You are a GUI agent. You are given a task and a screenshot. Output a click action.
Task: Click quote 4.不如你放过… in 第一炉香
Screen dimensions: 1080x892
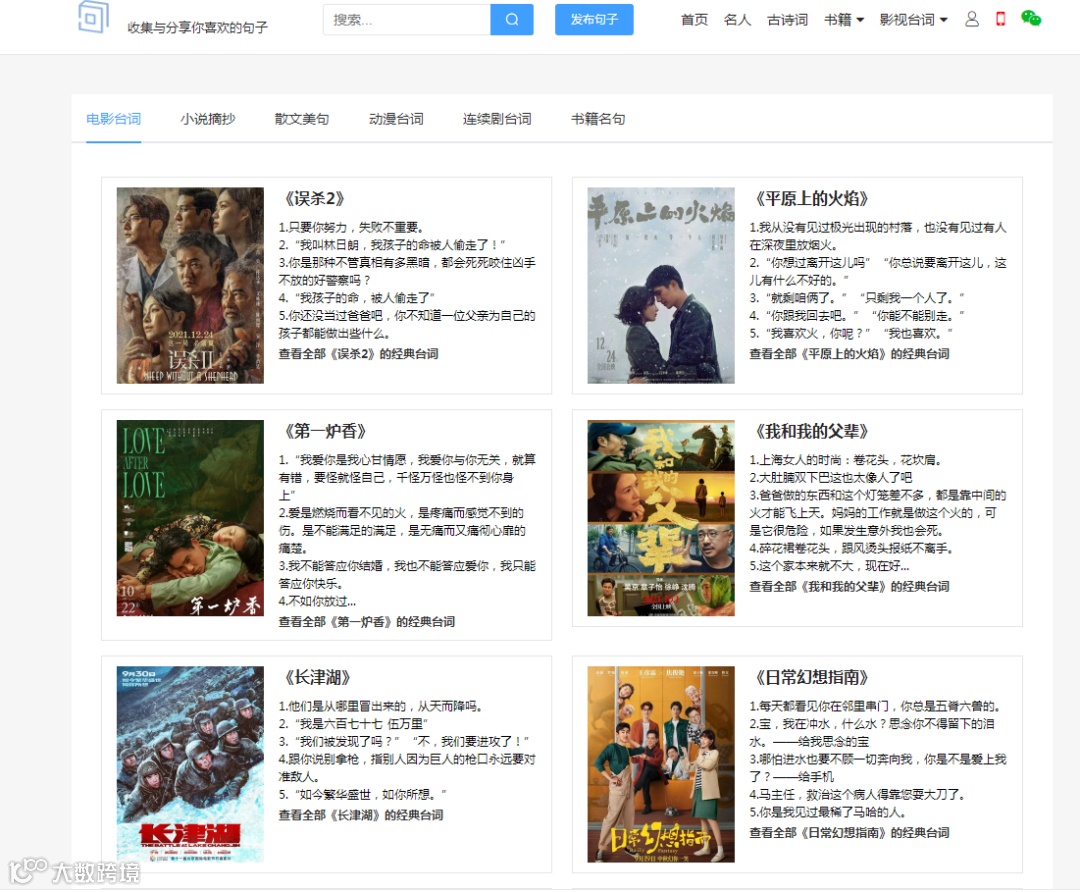tap(317, 601)
